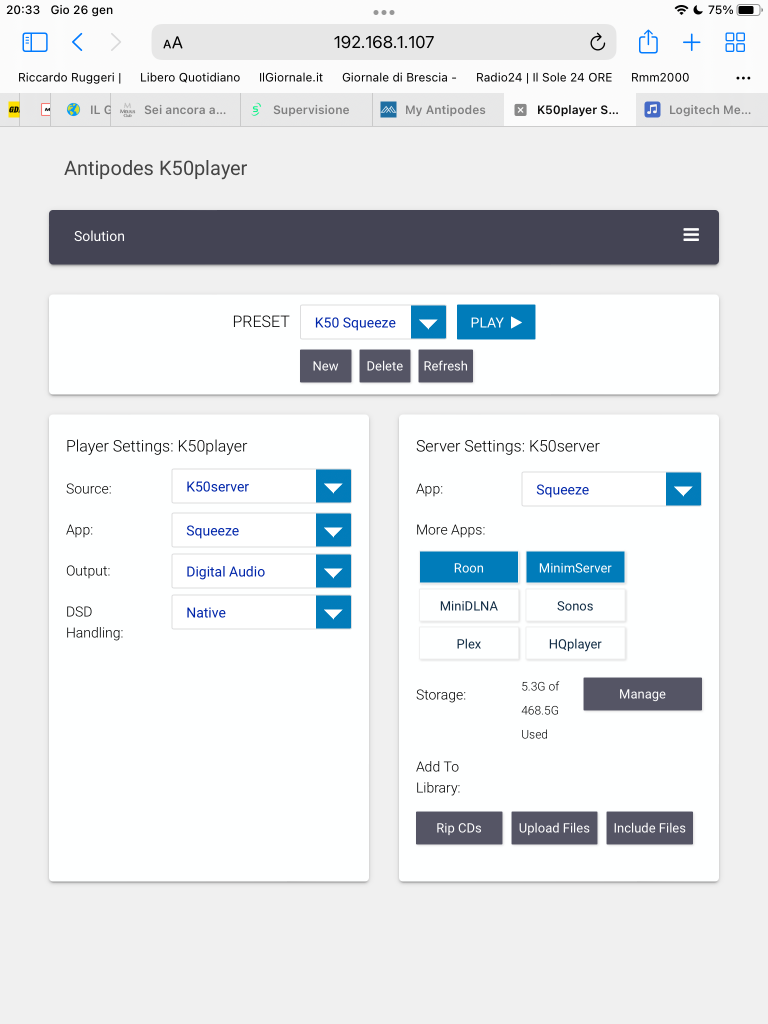Open a new tab with plus

tap(692, 42)
